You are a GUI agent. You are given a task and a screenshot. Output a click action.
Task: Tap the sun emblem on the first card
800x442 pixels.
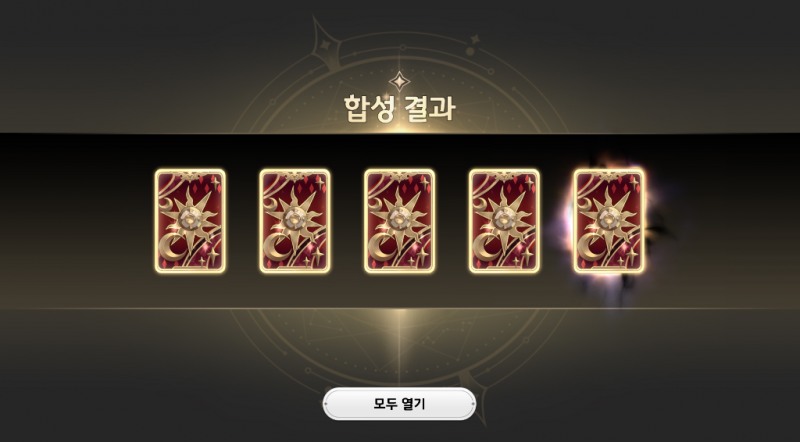coord(193,218)
